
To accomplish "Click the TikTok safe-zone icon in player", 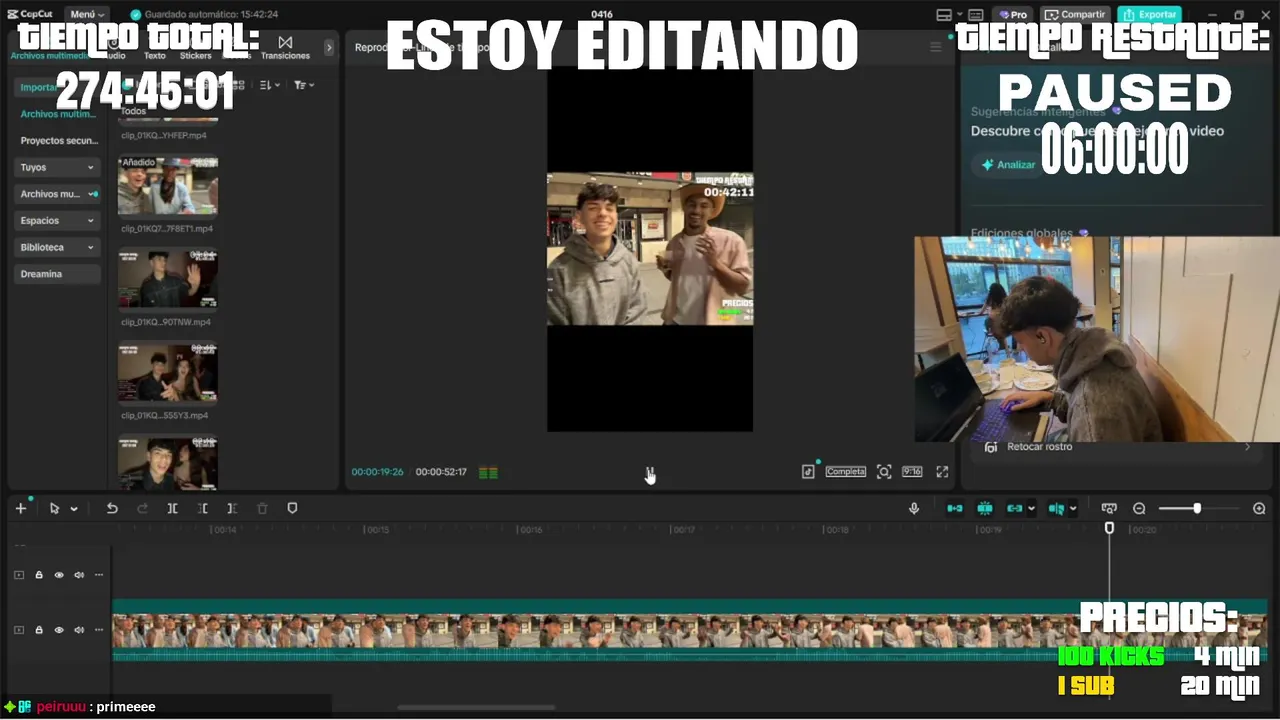I will click(x=808, y=472).
